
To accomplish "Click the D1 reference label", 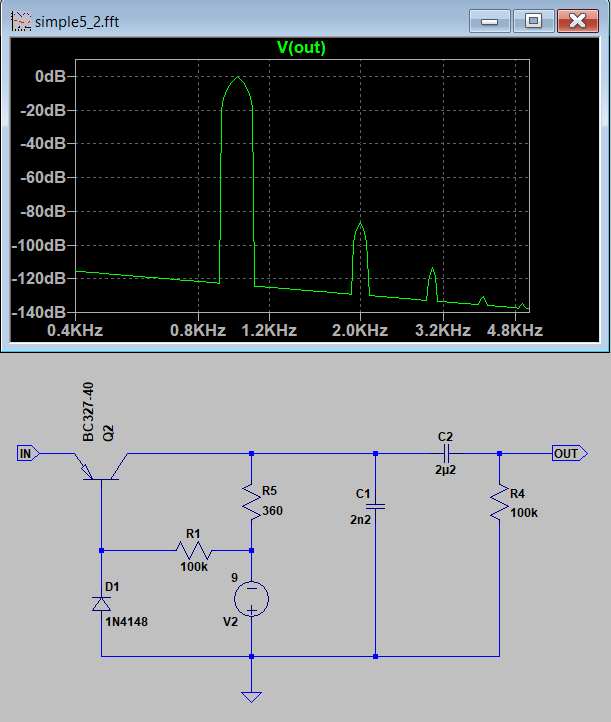I will pyautogui.click(x=112, y=587).
